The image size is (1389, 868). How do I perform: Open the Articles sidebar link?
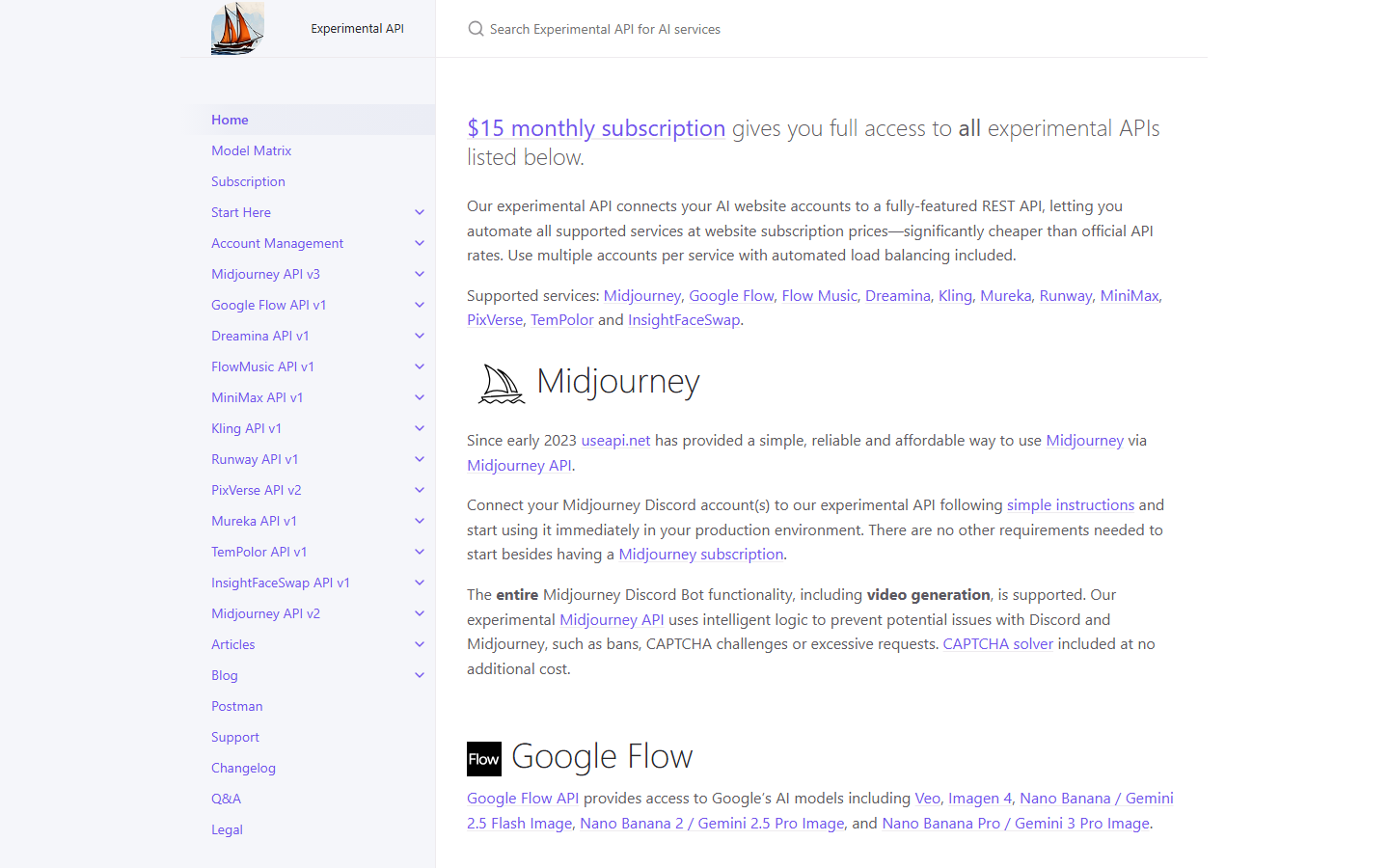tap(233, 644)
